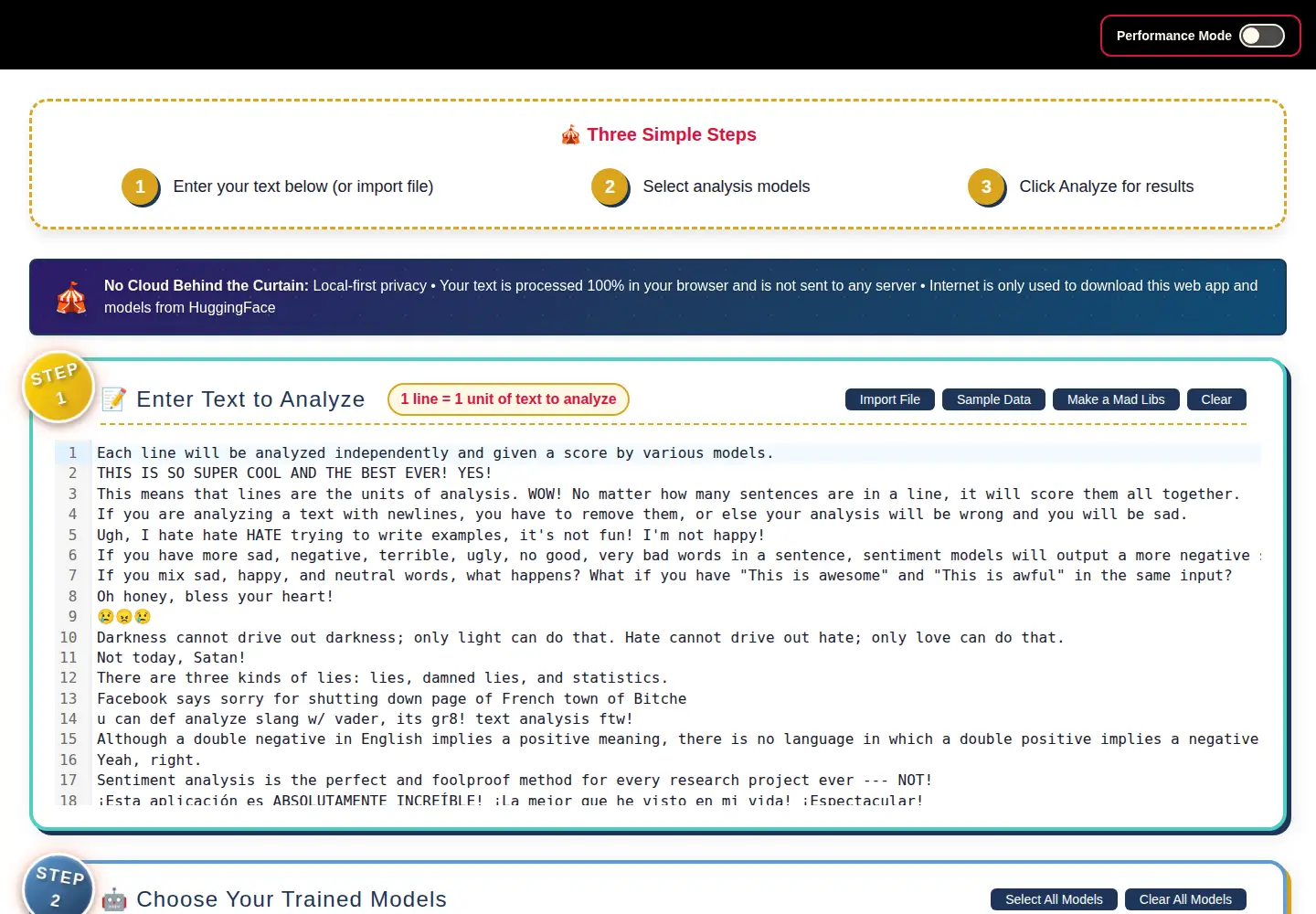Click the Import File button
The width and height of the screenshot is (1316, 914).
[890, 399]
